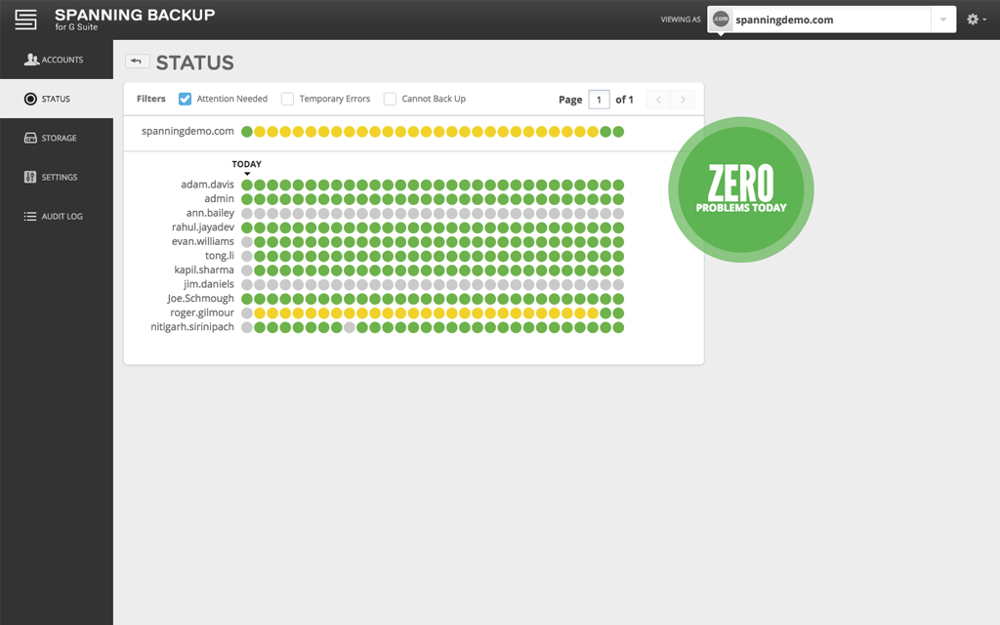This screenshot has height=625, width=1000.
Task: Click the Zero Problems Today badge
Action: (741, 189)
